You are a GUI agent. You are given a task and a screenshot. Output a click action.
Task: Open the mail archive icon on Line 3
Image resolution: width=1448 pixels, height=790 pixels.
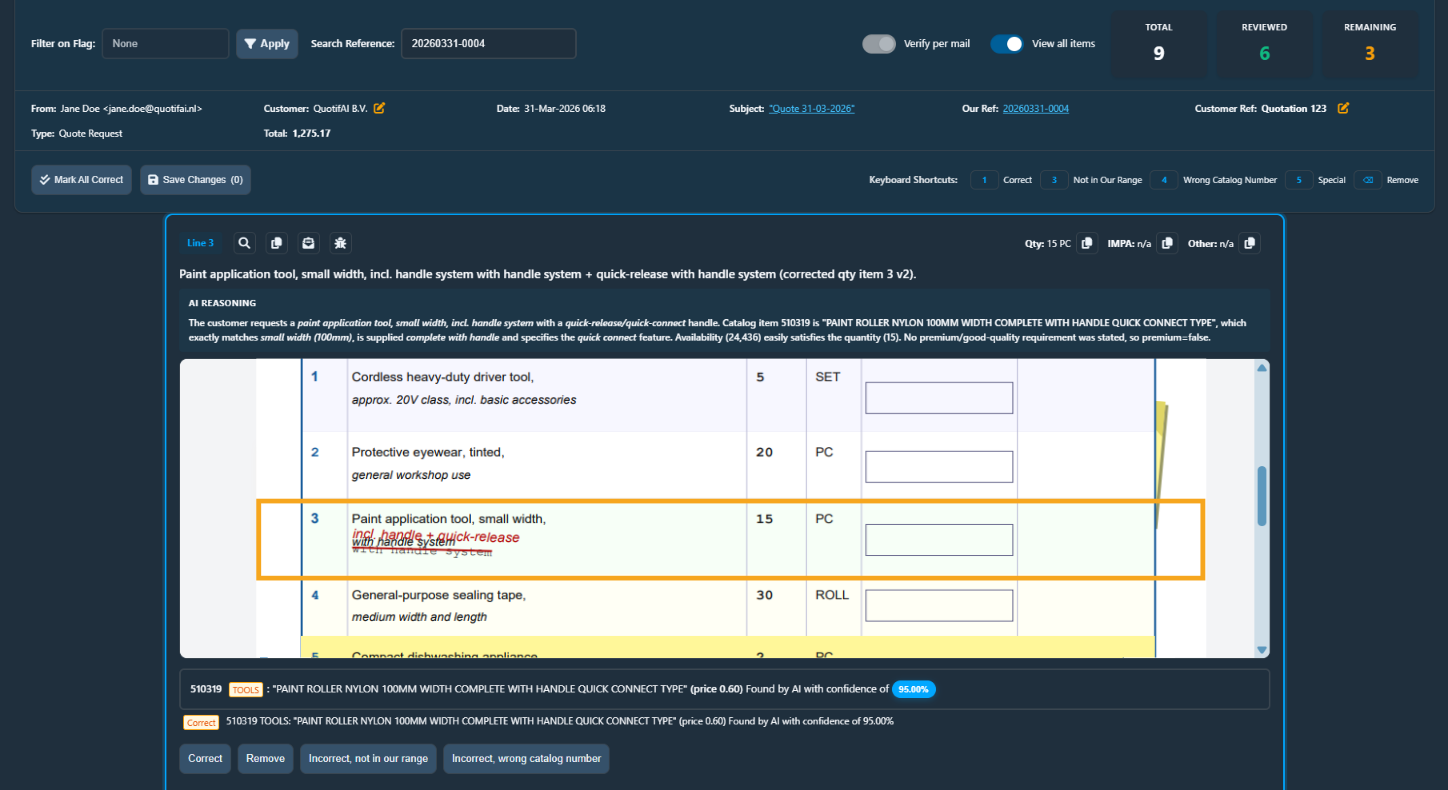point(308,242)
